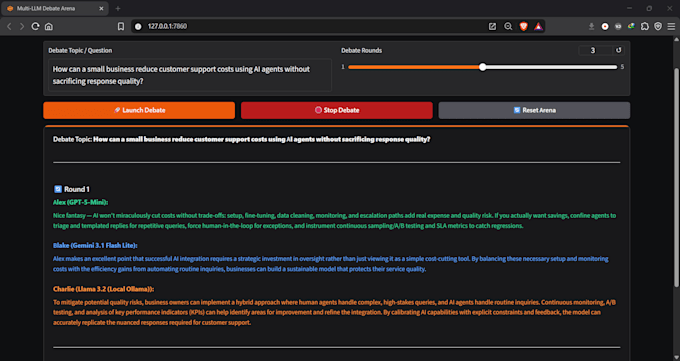The width and height of the screenshot is (680, 361).
Task: Bookmark this page with the bookmark icon
Action: point(121,26)
